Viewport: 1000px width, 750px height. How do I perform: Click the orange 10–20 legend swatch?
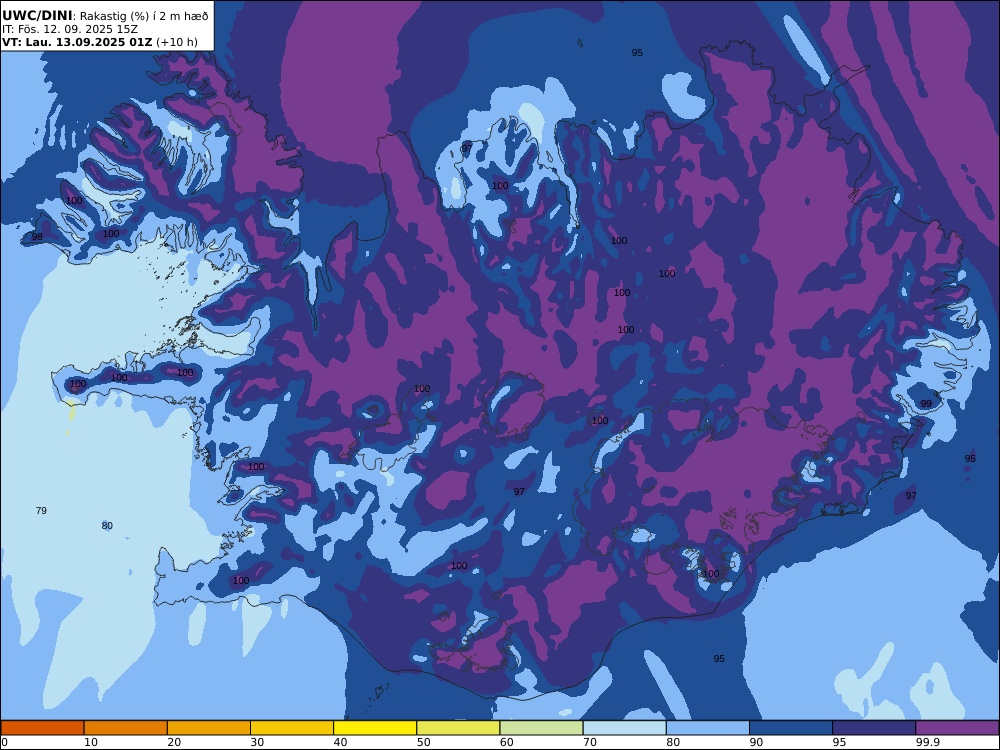point(126,728)
